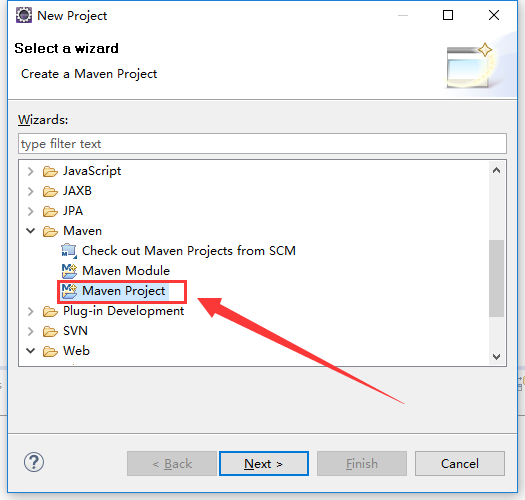
Task: Expand the Plug-in Development category
Action: pyautogui.click(x=31, y=311)
